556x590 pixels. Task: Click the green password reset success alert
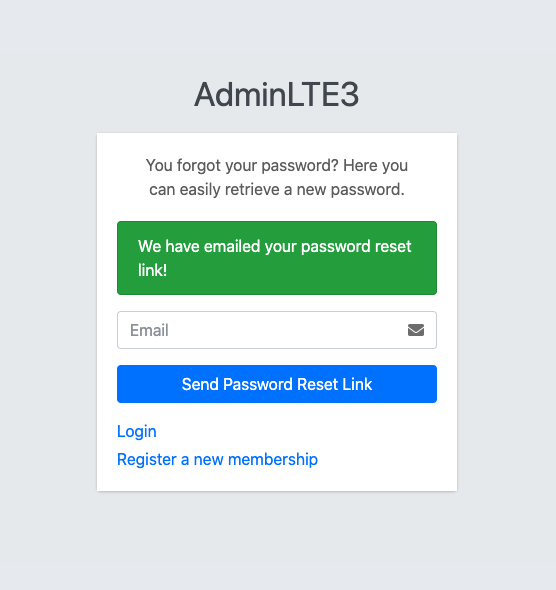click(x=277, y=258)
